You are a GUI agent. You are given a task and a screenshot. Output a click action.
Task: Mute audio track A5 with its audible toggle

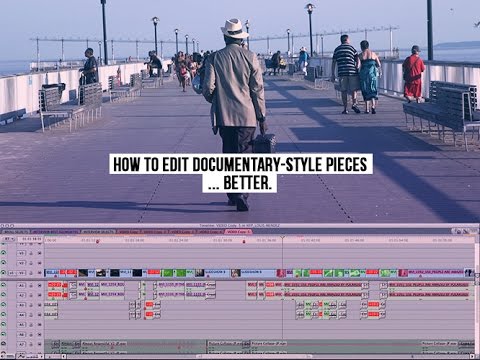(4, 324)
